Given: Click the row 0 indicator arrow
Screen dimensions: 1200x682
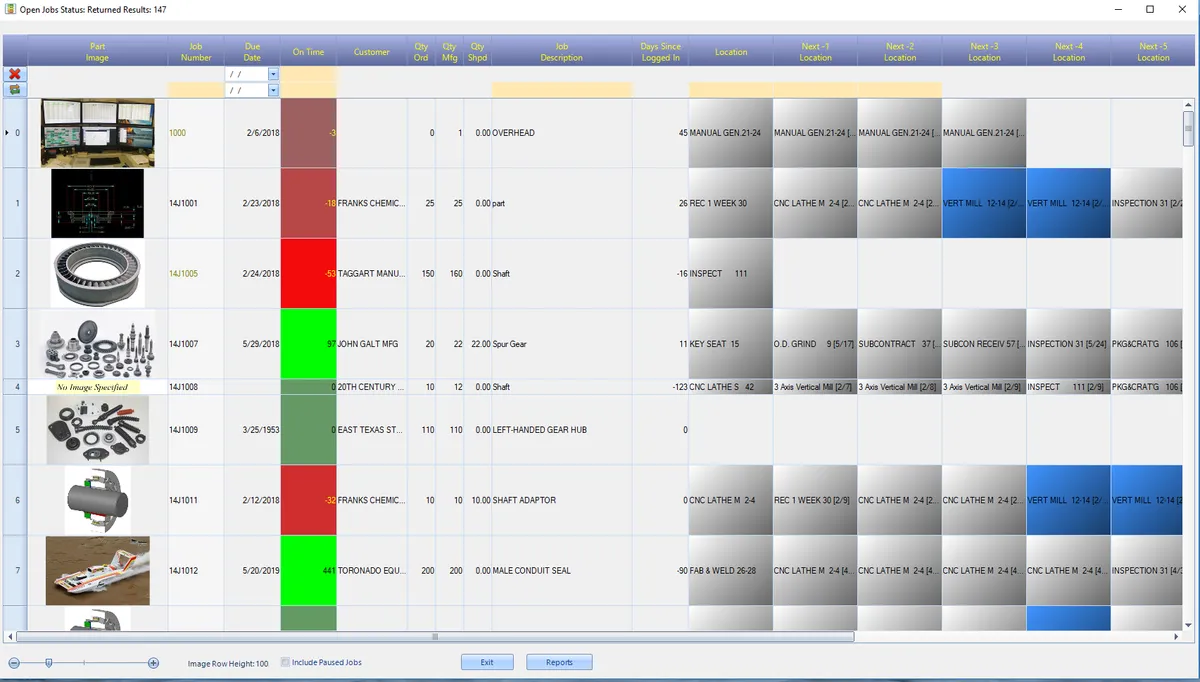Looking at the screenshot, I should click(x=6, y=132).
